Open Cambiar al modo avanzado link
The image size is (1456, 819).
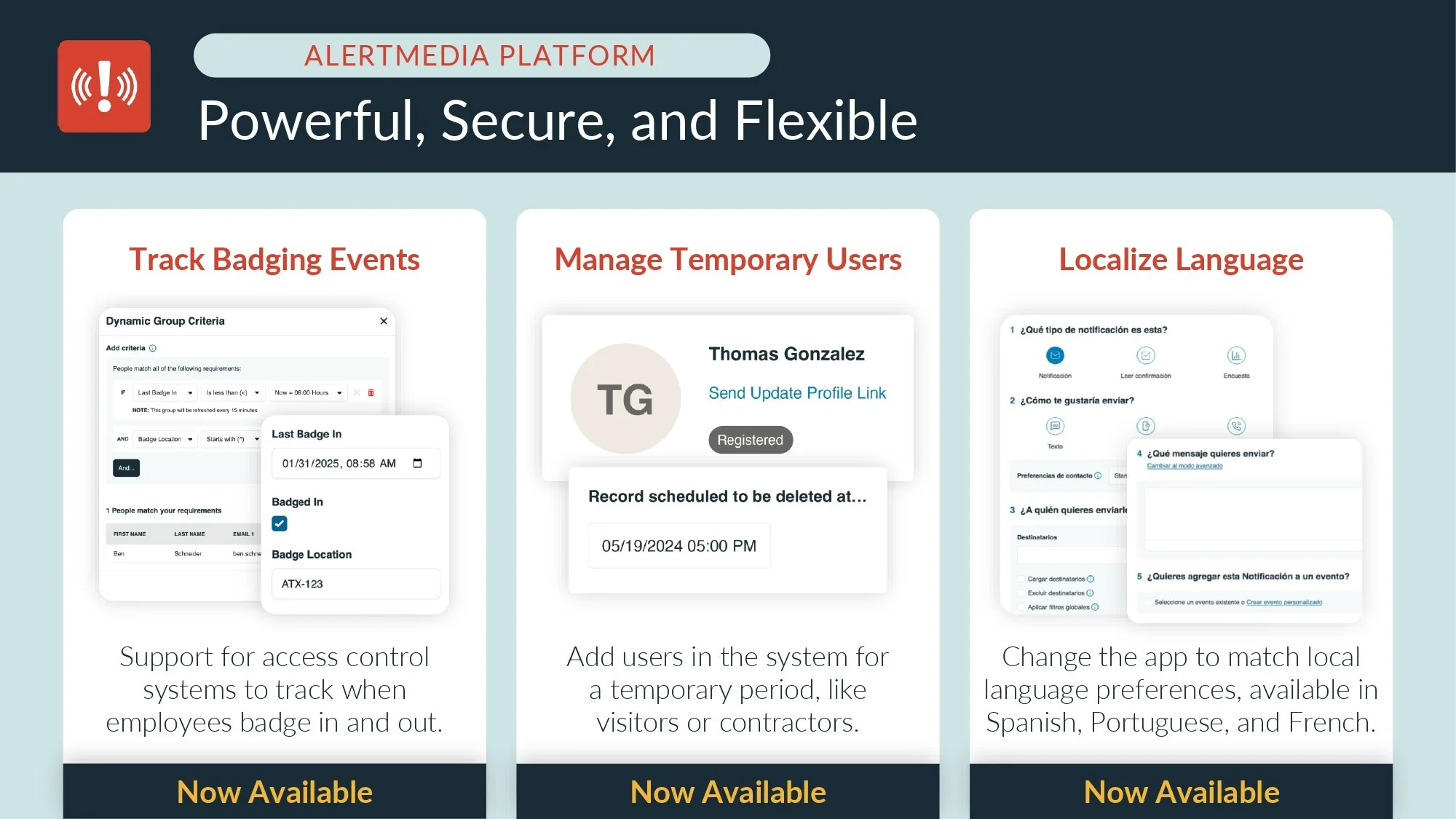pyautogui.click(x=1184, y=466)
